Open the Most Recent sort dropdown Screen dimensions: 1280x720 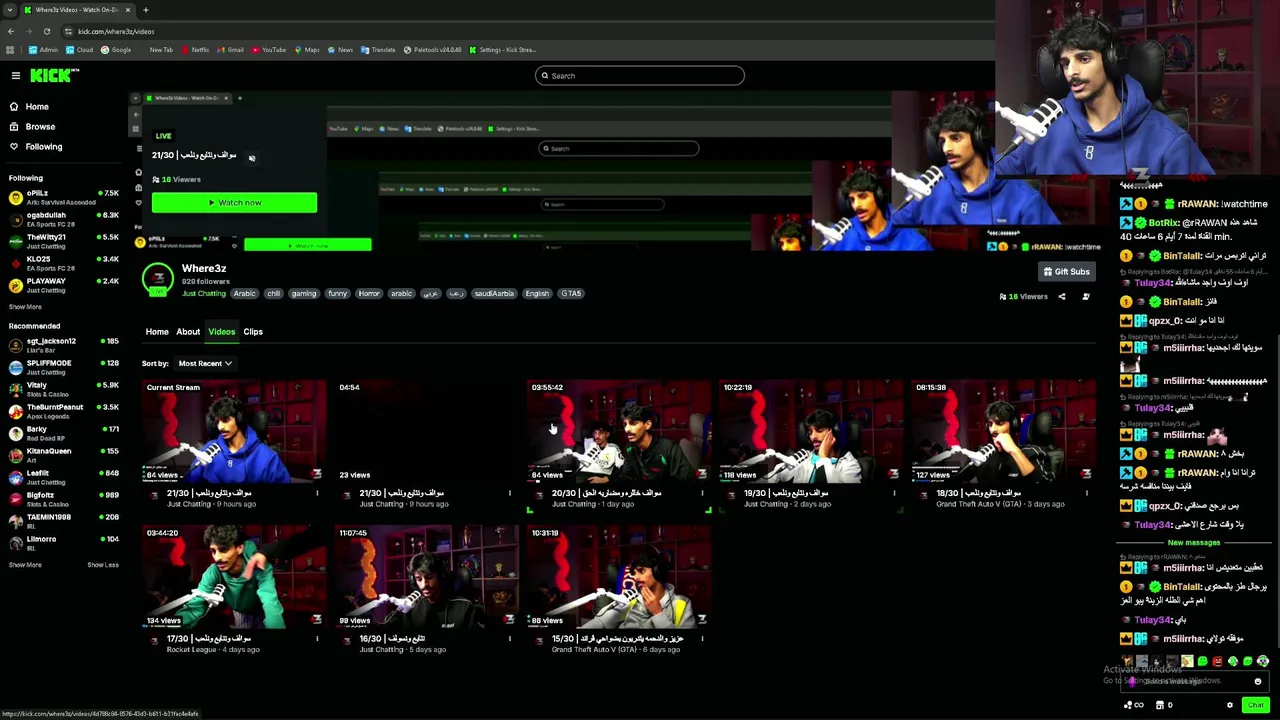pyautogui.click(x=205, y=364)
